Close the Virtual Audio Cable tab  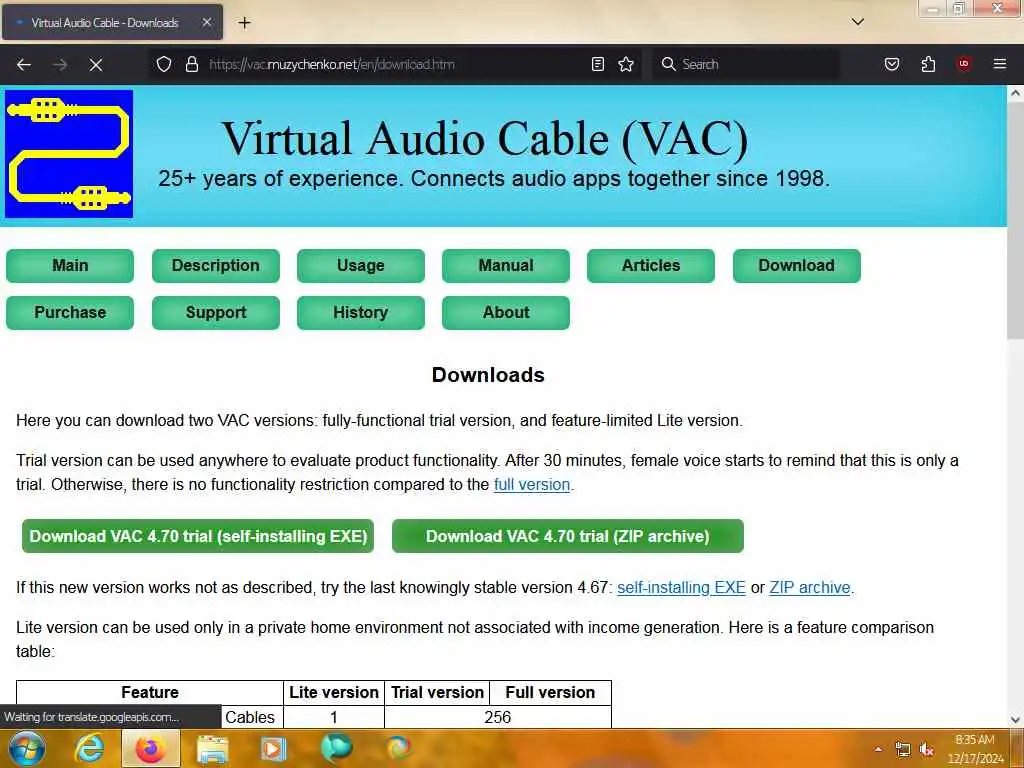pos(206,22)
